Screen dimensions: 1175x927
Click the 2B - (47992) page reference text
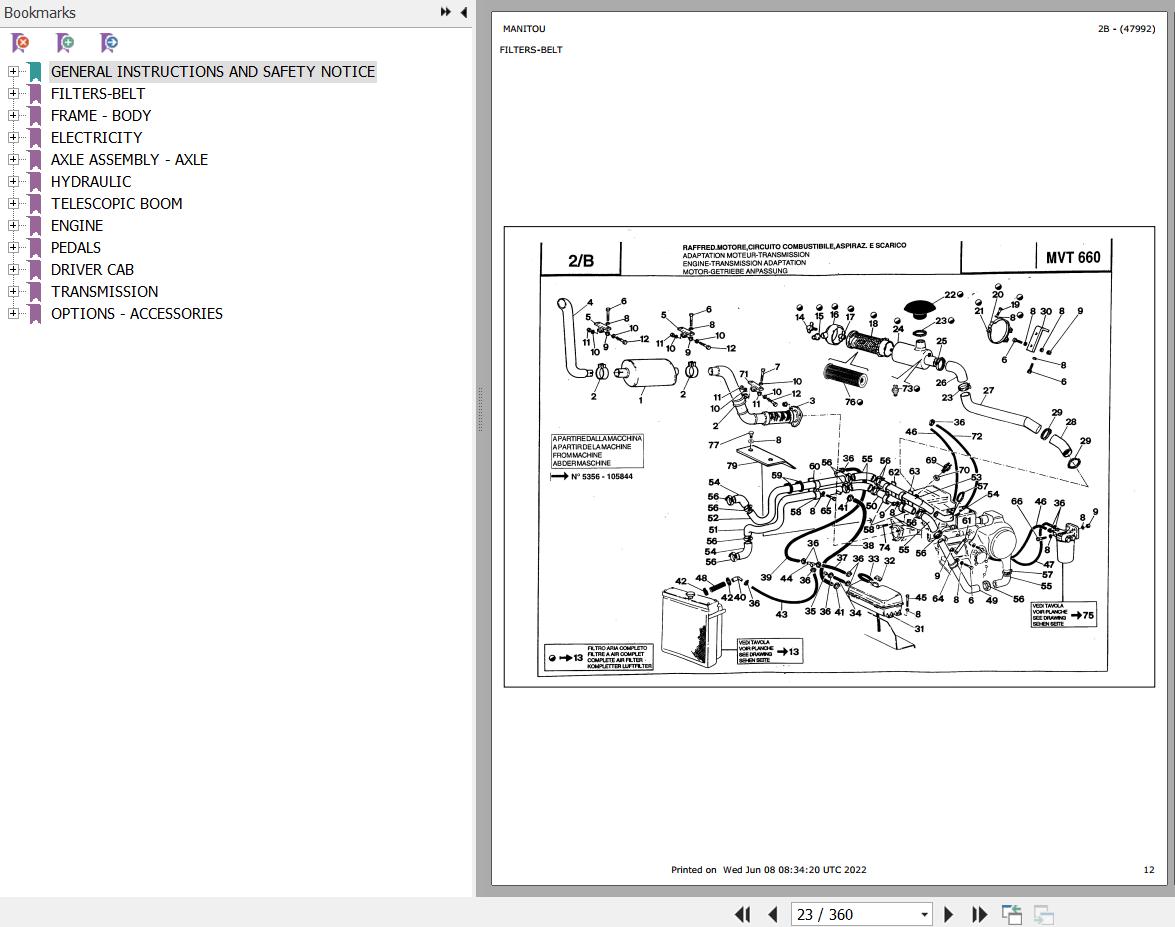(x=1126, y=28)
